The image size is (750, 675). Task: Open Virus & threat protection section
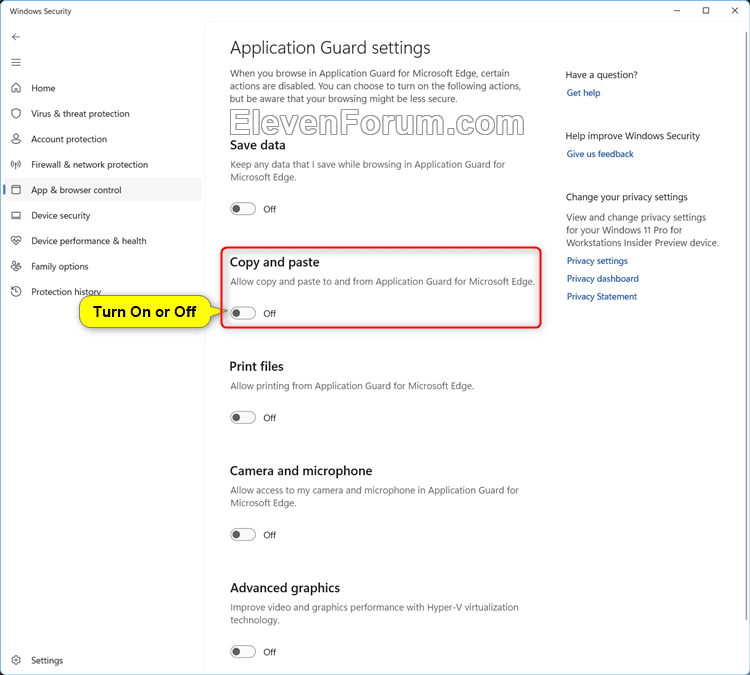pyautogui.click(x=102, y=113)
